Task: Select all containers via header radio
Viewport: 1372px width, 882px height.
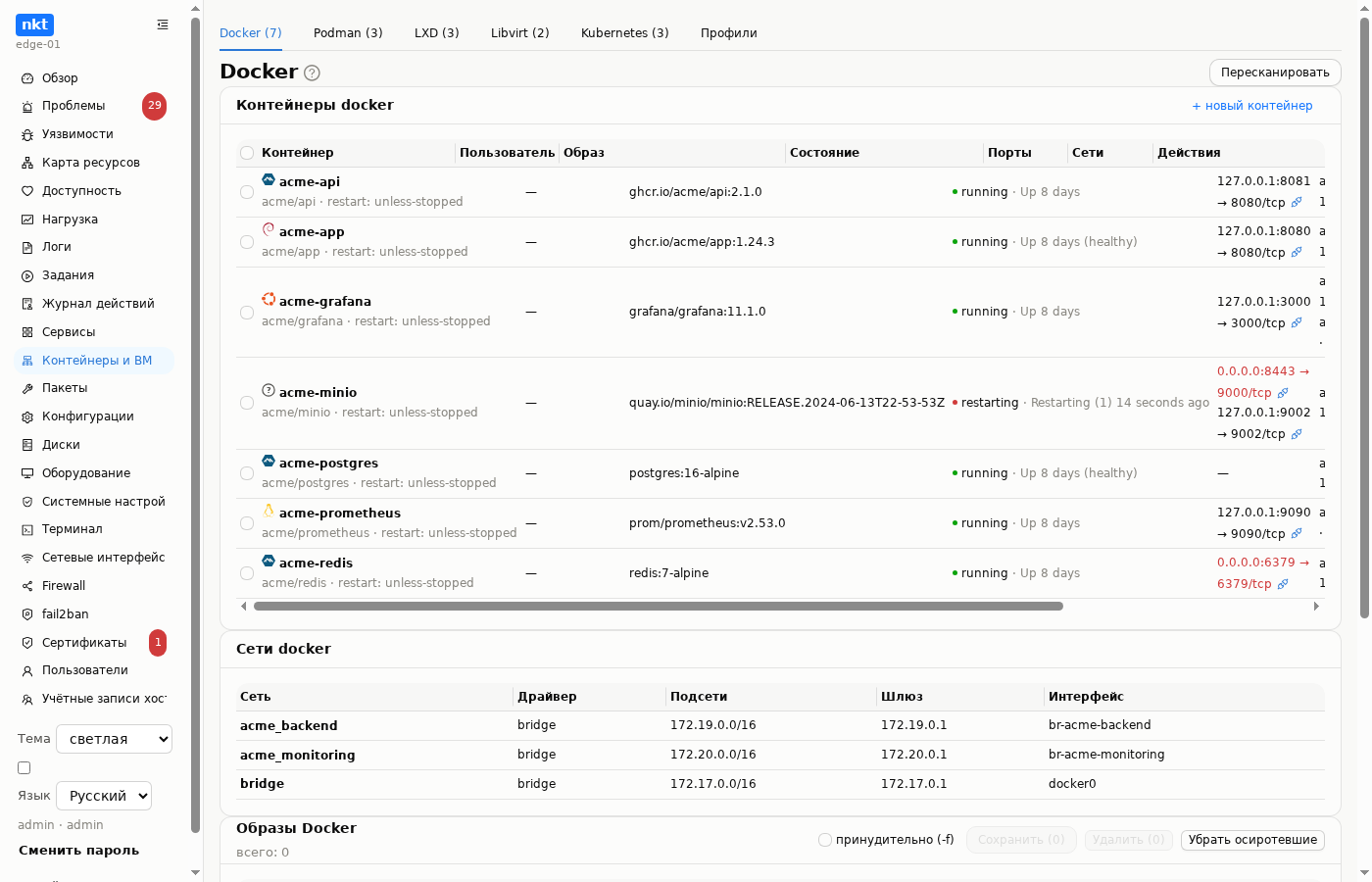Action: pos(247,153)
